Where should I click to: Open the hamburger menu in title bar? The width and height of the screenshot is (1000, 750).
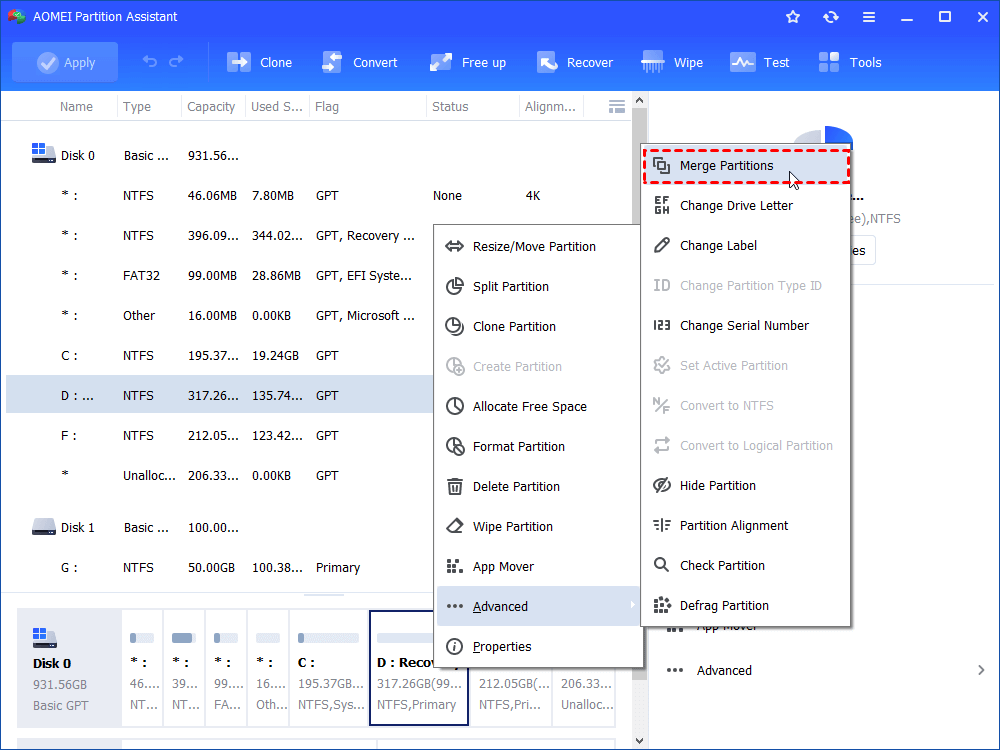click(x=869, y=17)
